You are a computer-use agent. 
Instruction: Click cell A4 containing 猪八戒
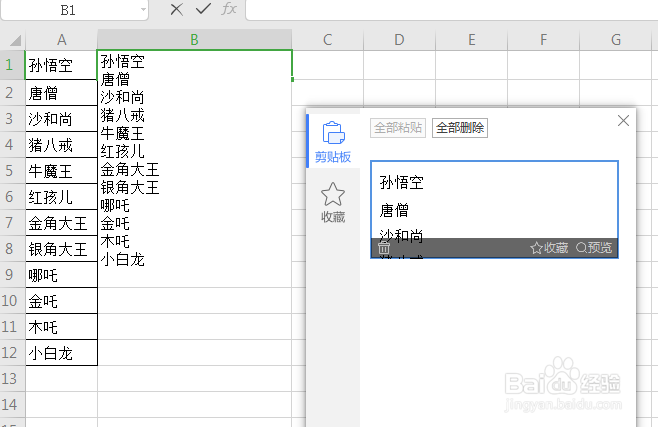coord(61,145)
